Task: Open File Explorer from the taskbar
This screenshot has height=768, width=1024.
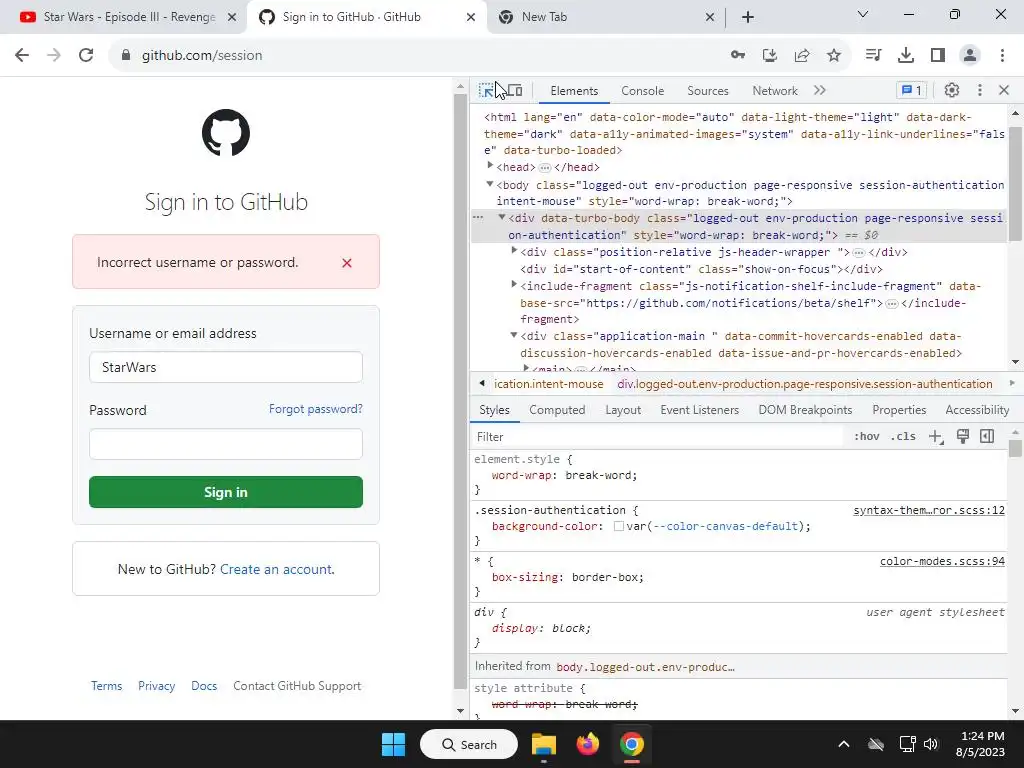Action: pos(543,744)
